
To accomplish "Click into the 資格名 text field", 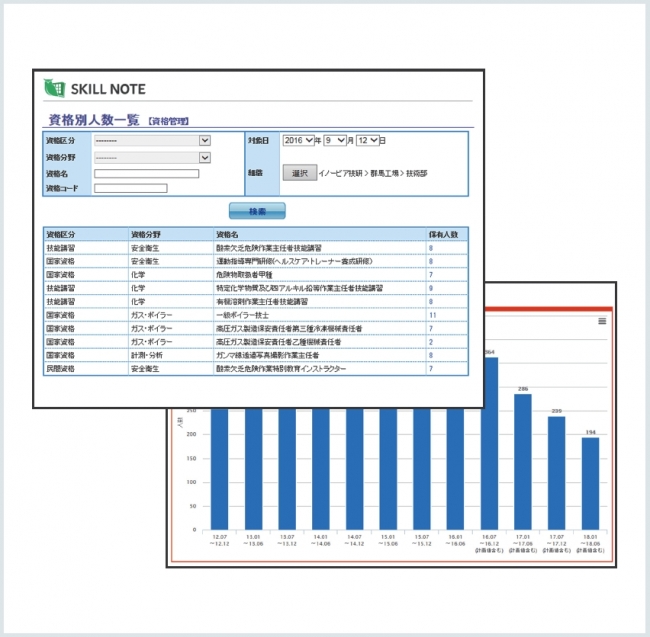I will click(146, 173).
